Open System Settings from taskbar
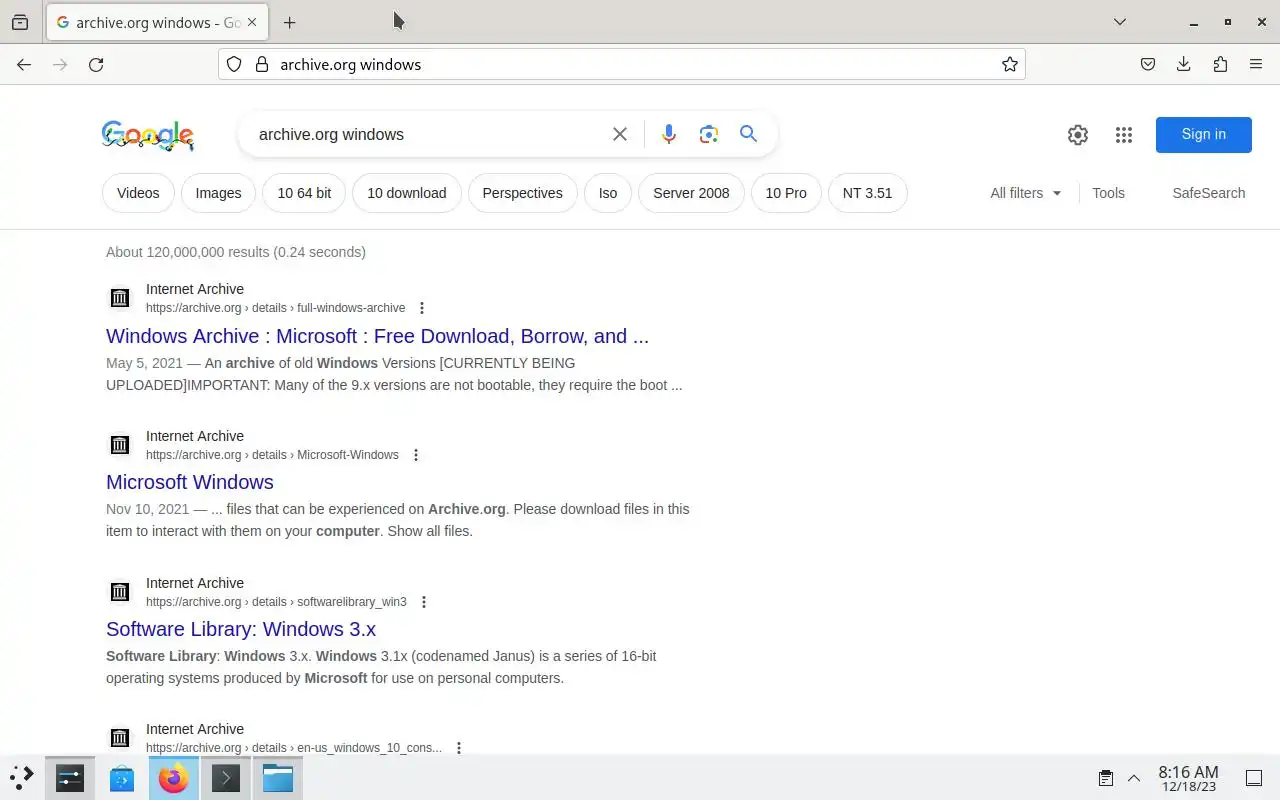 [x=70, y=778]
